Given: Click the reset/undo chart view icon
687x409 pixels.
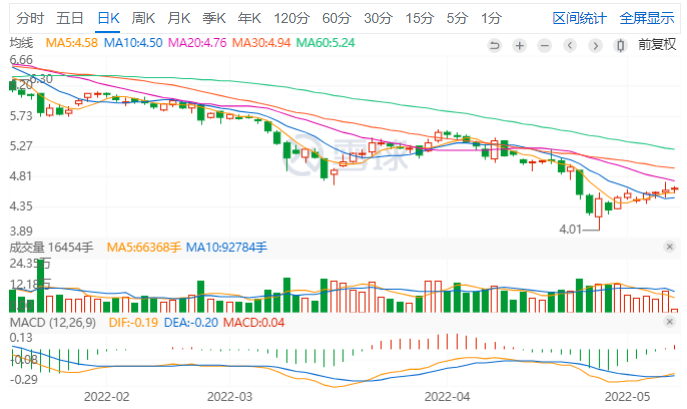Looking at the screenshot, I should (x=494, y=45).
